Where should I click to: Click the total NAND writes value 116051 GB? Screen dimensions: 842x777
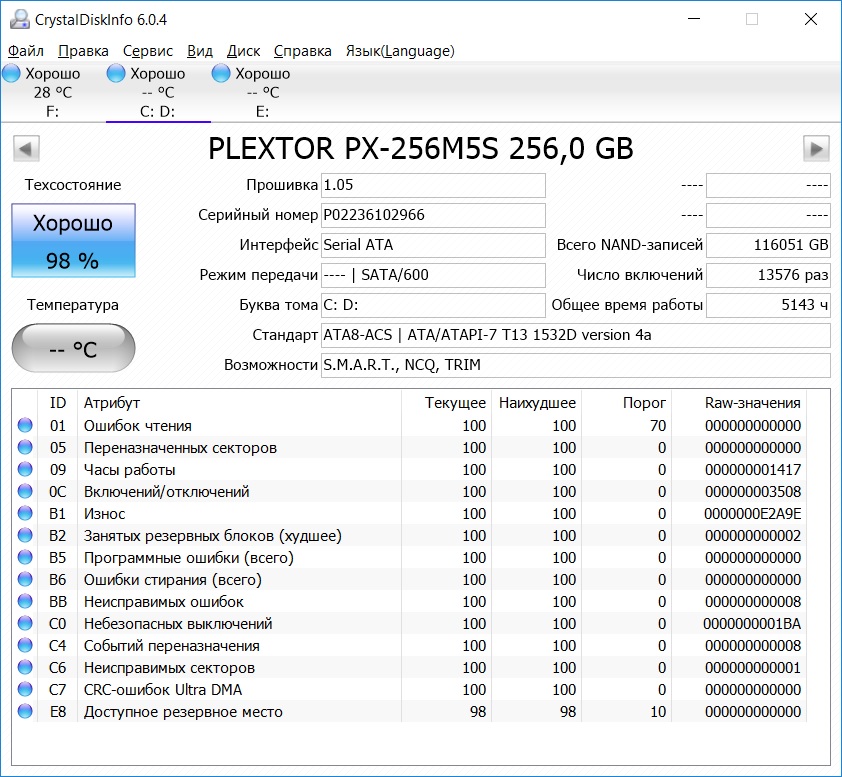(768, 245)
